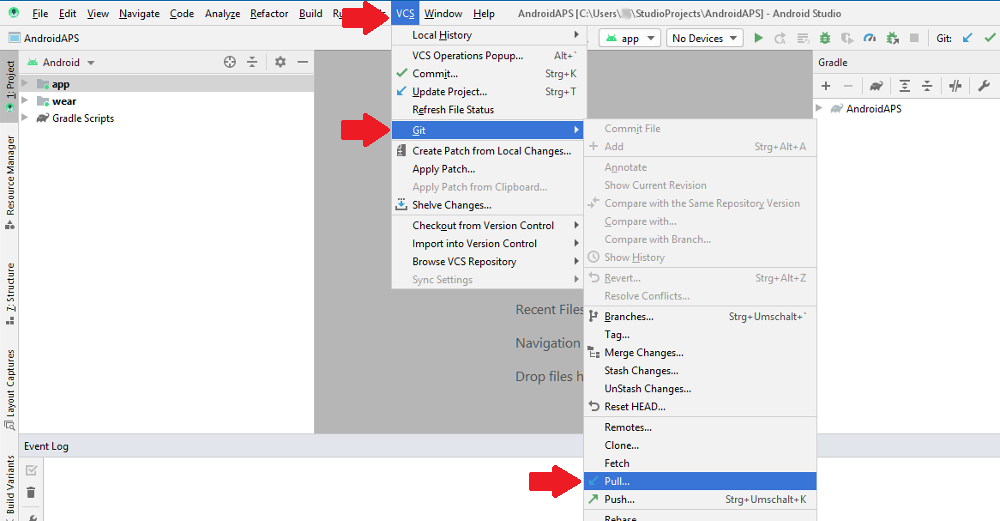Open the No Devices dropdown

[x=704, y=38]
